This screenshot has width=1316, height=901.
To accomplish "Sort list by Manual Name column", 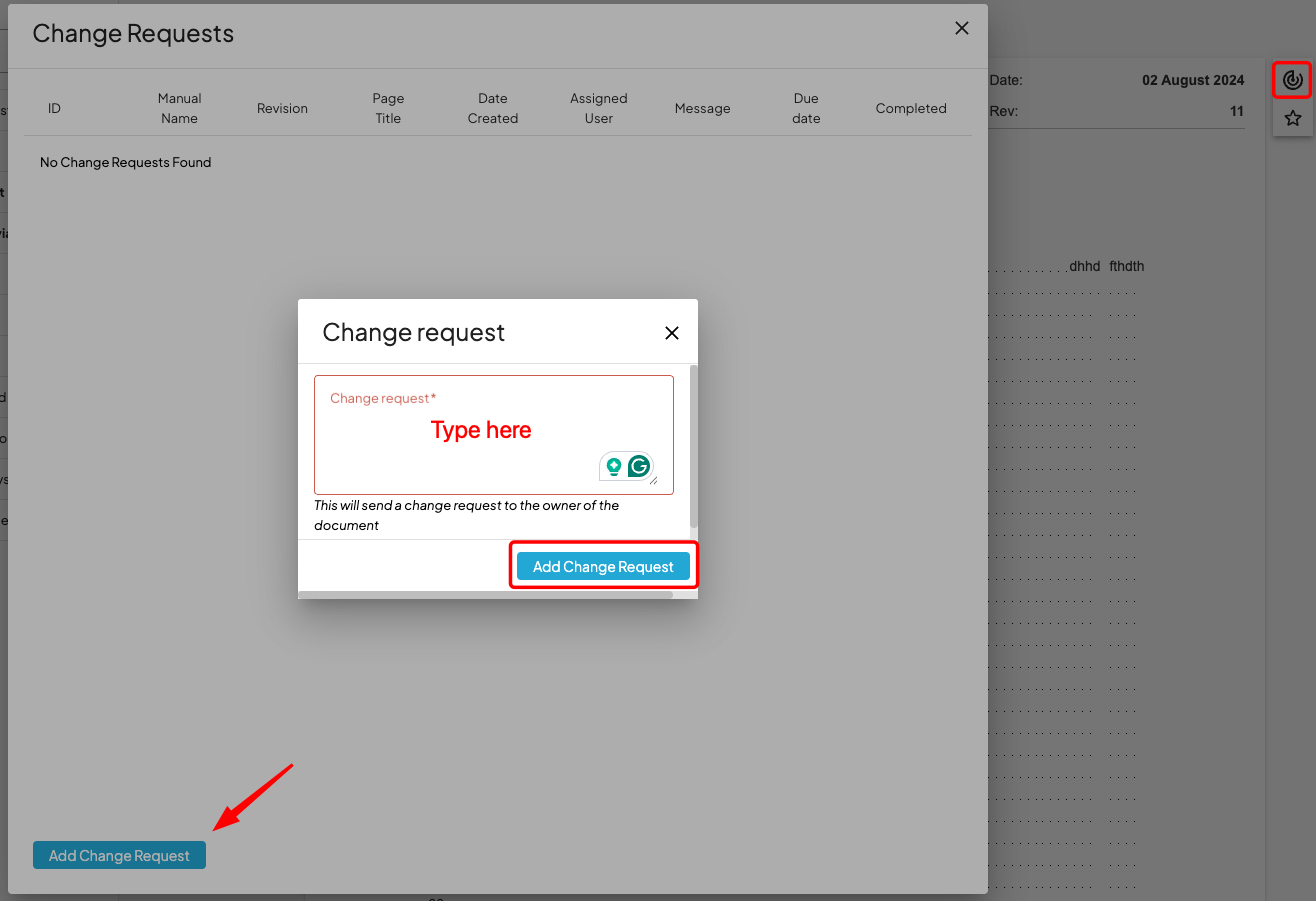I will tap(179, 108).
